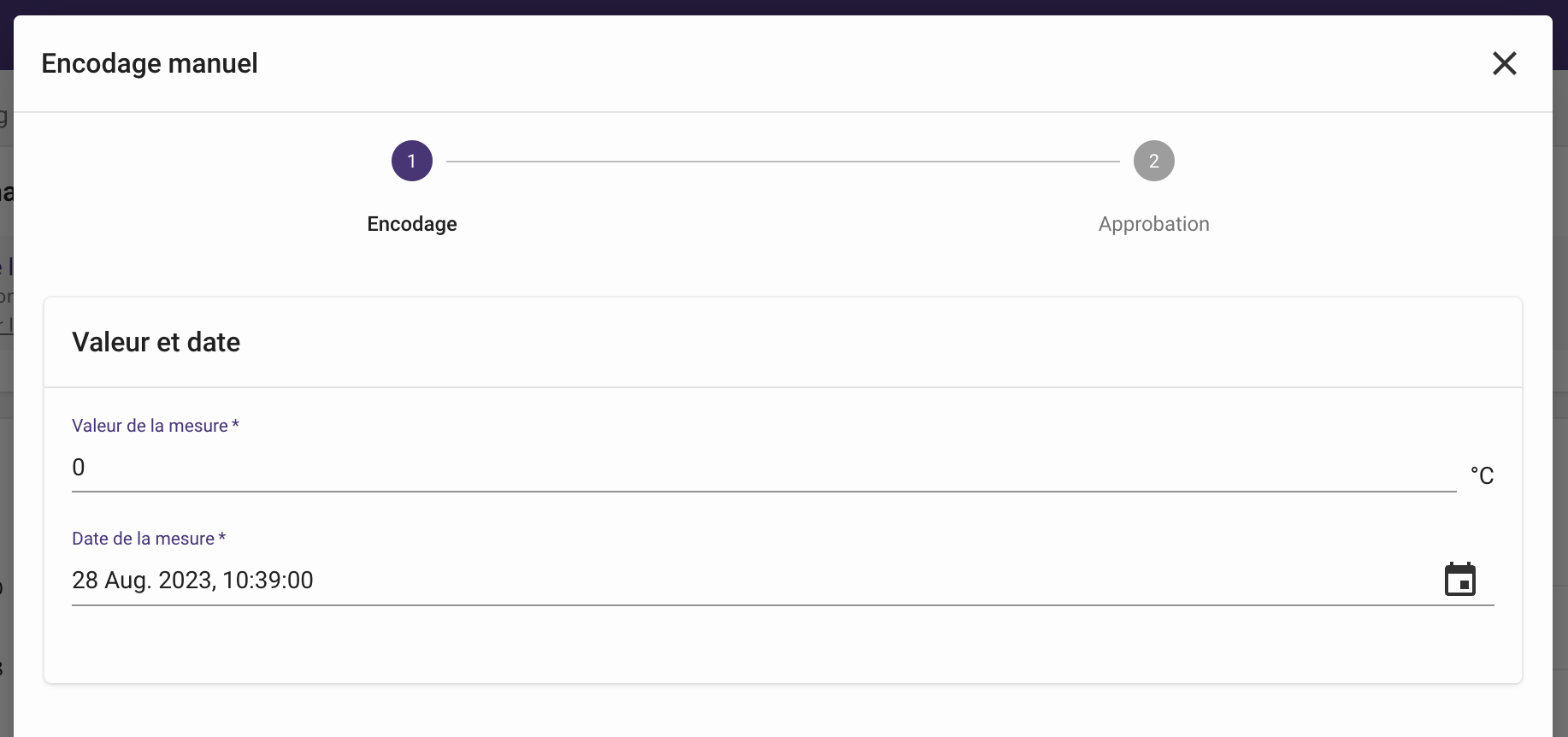
Task: Focus the Valeur de la mesure input
Action: click(x=761, y=468)
